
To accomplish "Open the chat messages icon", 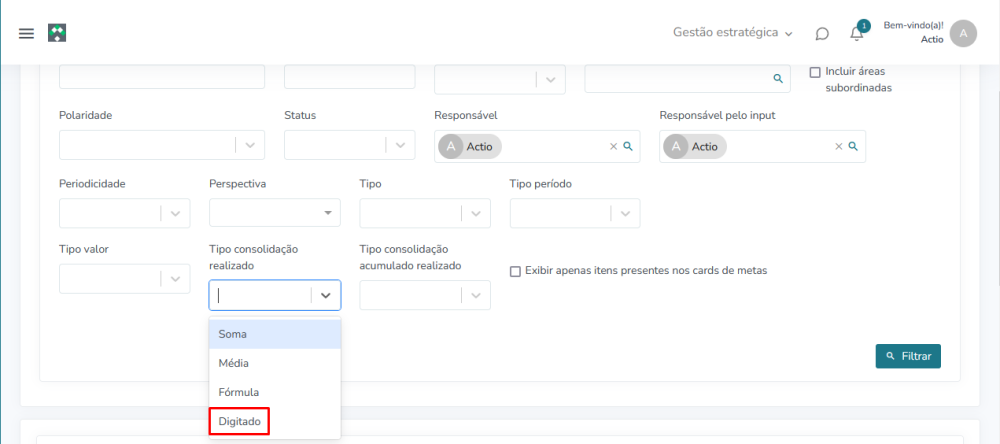I will click(822, 33).
